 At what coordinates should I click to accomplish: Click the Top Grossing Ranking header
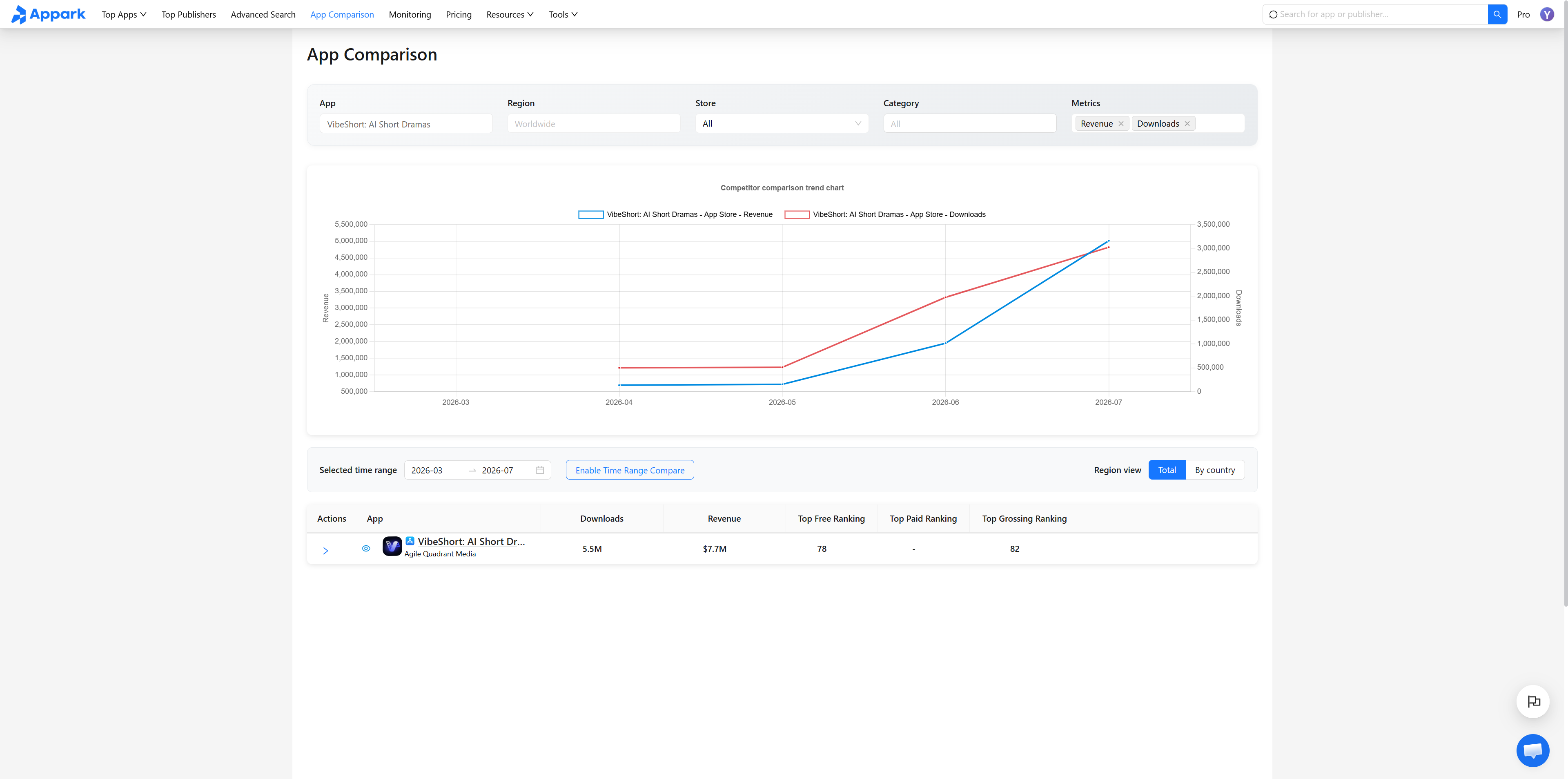[x=1025, y=518]
